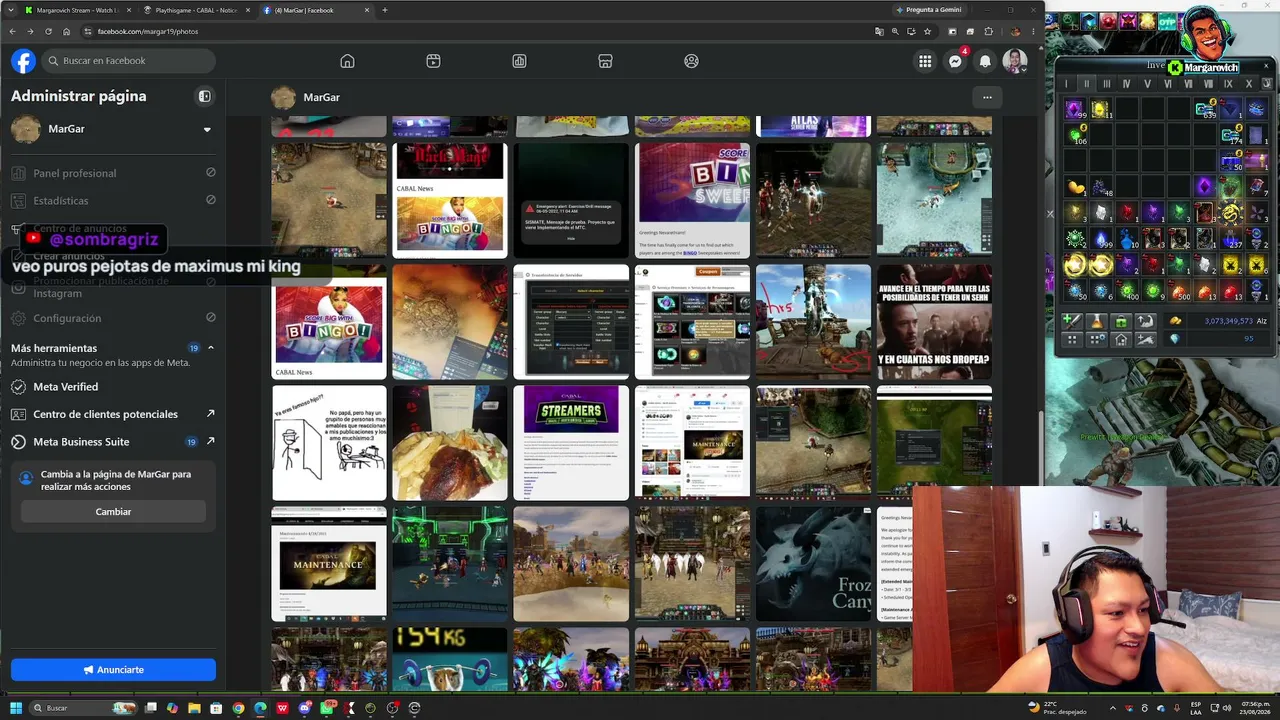Click the grid-with-gear button in the inventory

point(1097,340)
